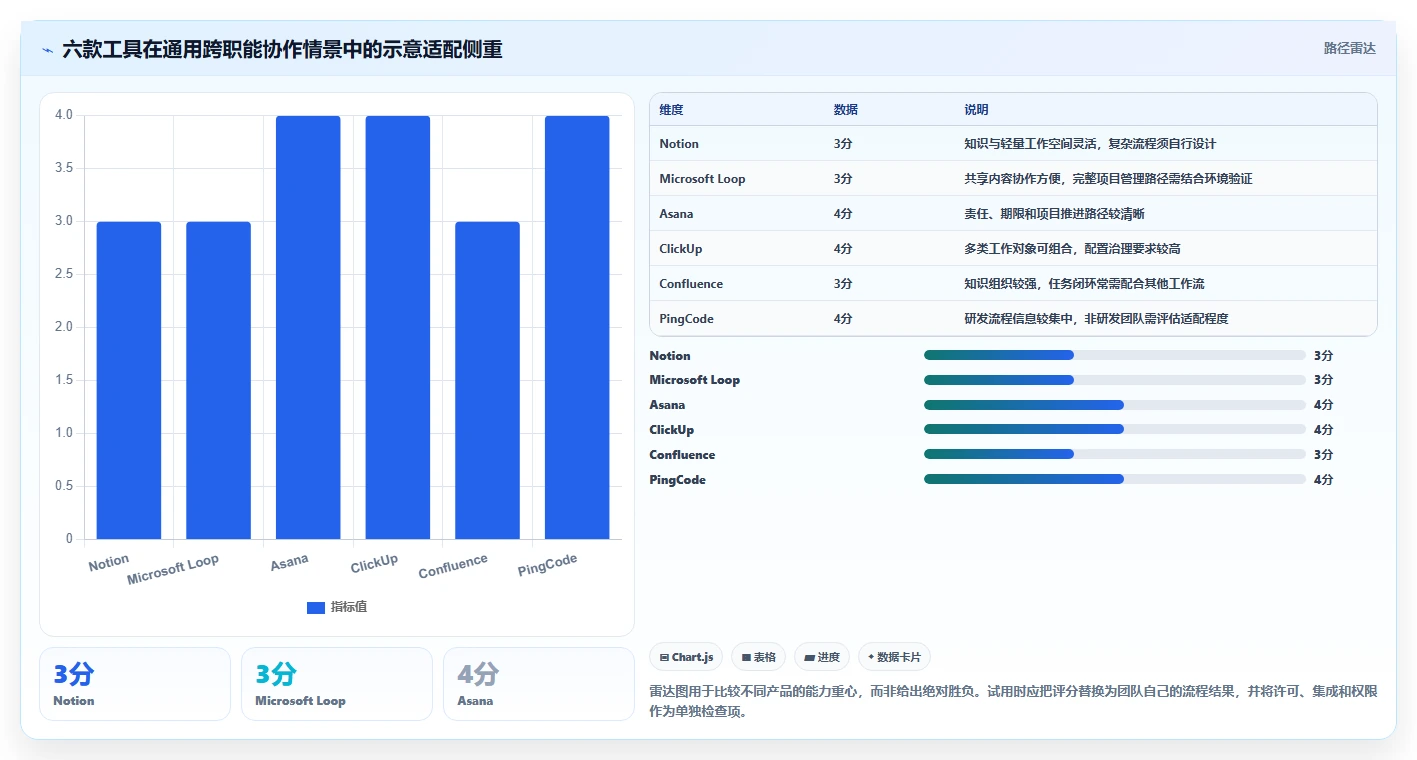Toggle the 指标值 legend swatch

[315, 607]
